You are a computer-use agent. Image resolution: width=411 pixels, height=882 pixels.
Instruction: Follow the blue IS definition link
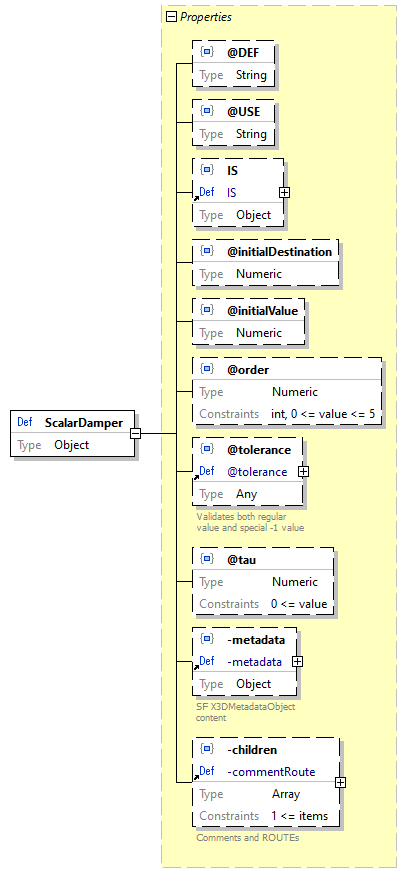coord(232,192)
